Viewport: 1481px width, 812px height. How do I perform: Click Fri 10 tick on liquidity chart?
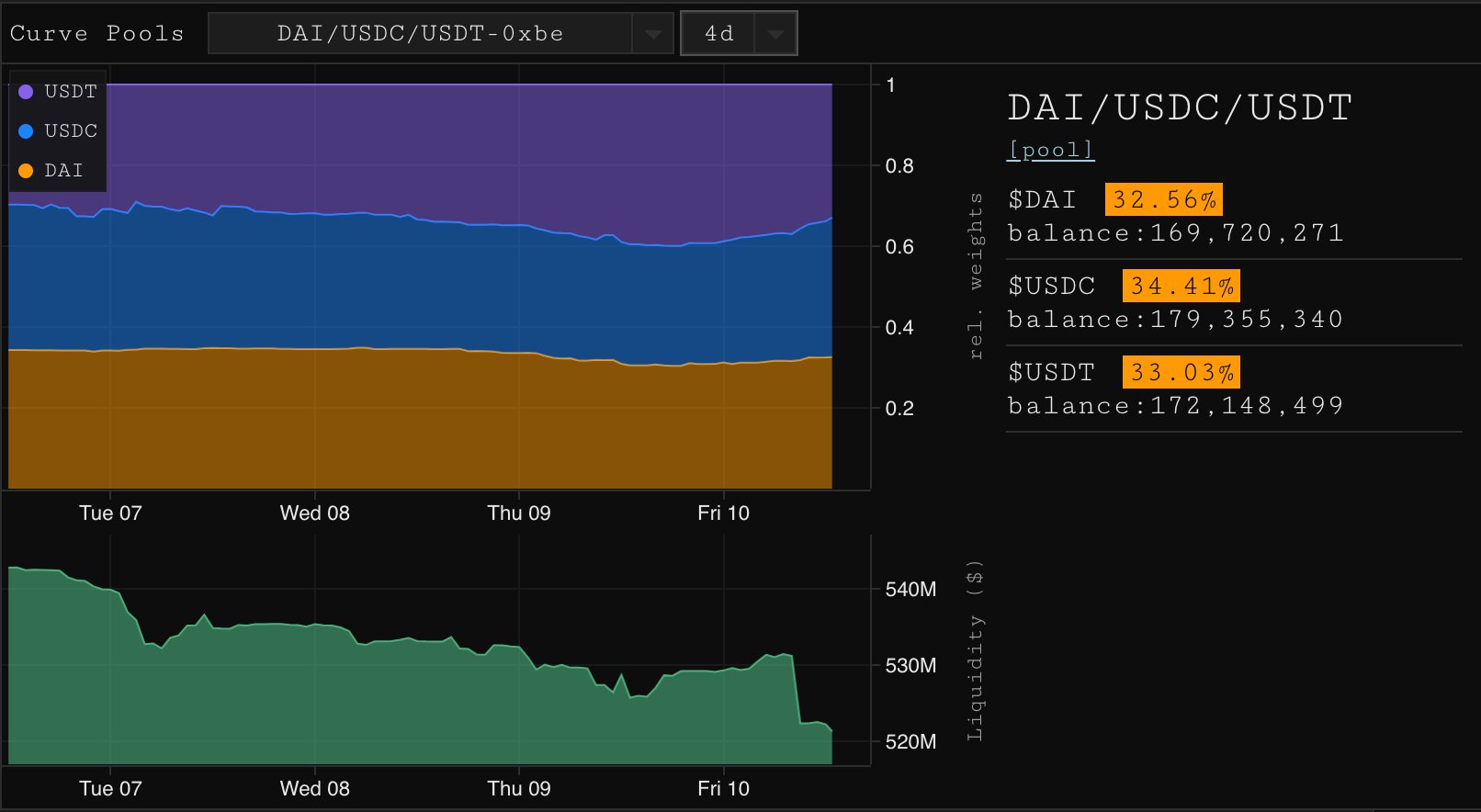[724, 789]
